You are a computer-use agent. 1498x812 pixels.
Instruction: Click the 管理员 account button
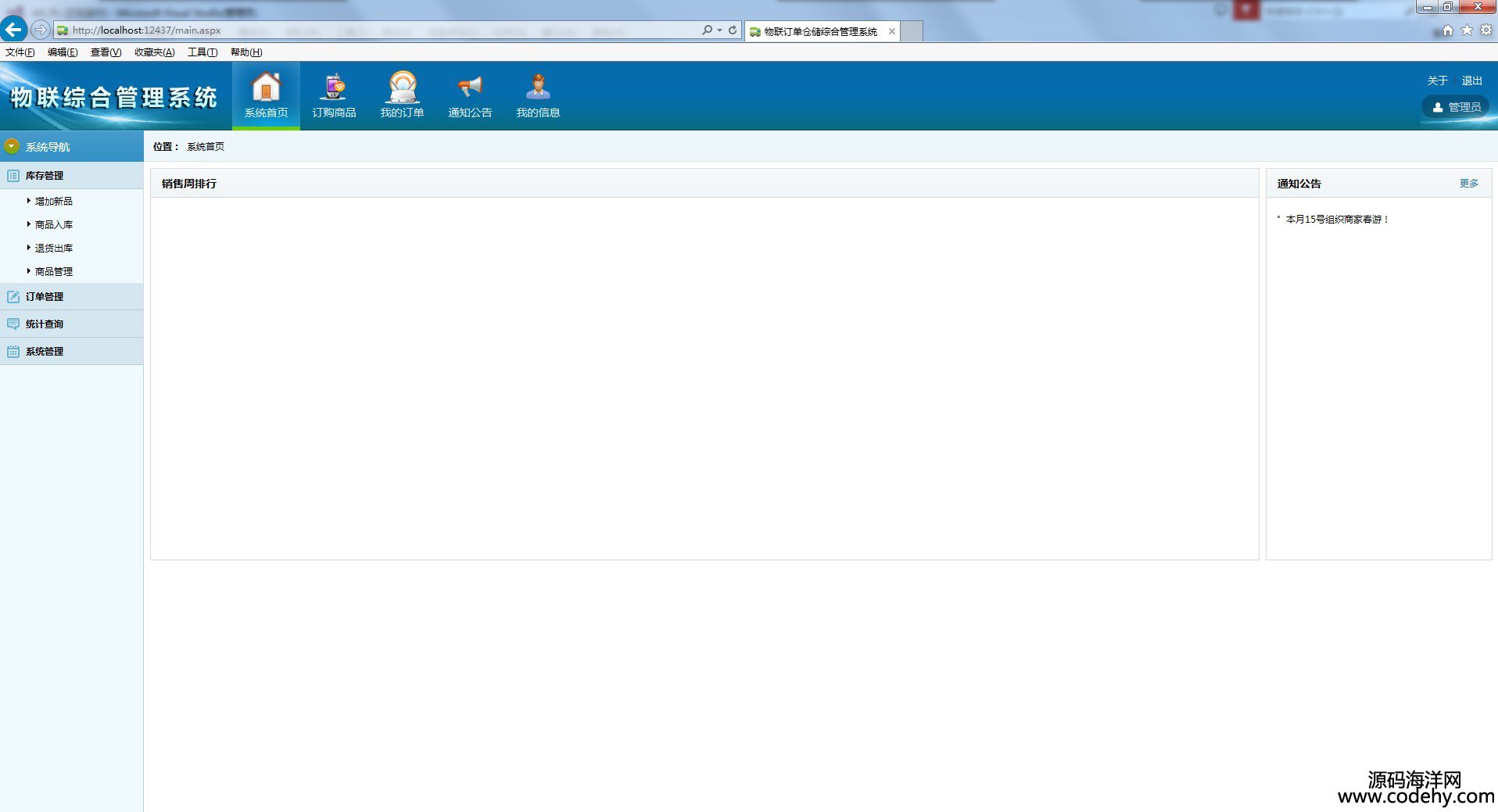[x=1456, y=107]
